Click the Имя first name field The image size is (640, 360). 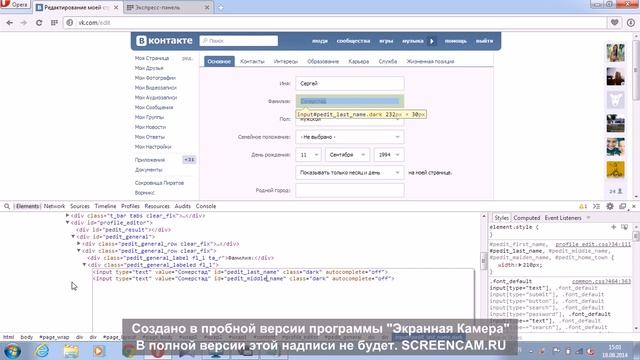(350, 83)
